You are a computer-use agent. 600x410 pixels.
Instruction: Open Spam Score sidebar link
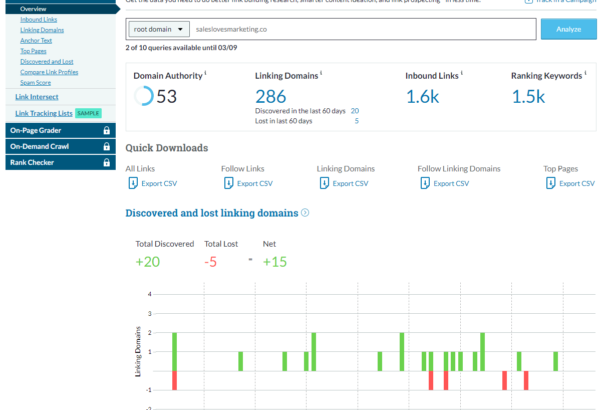click(x=36, y=83)
